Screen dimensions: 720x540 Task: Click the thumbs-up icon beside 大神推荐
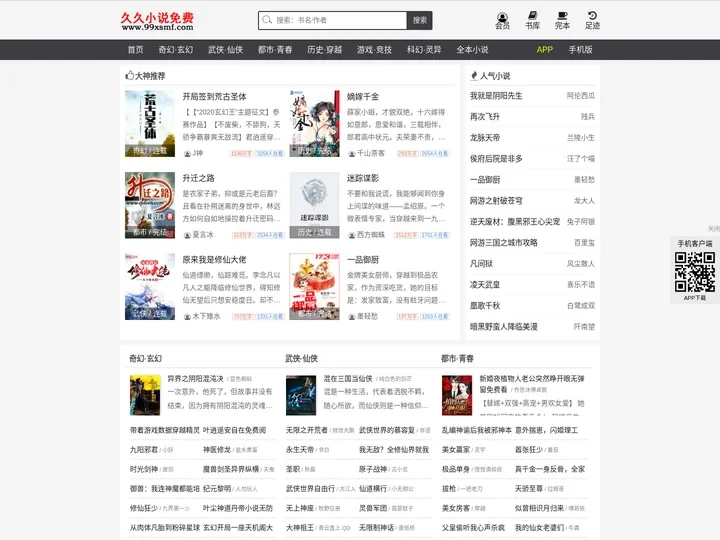tap(129, 75)
